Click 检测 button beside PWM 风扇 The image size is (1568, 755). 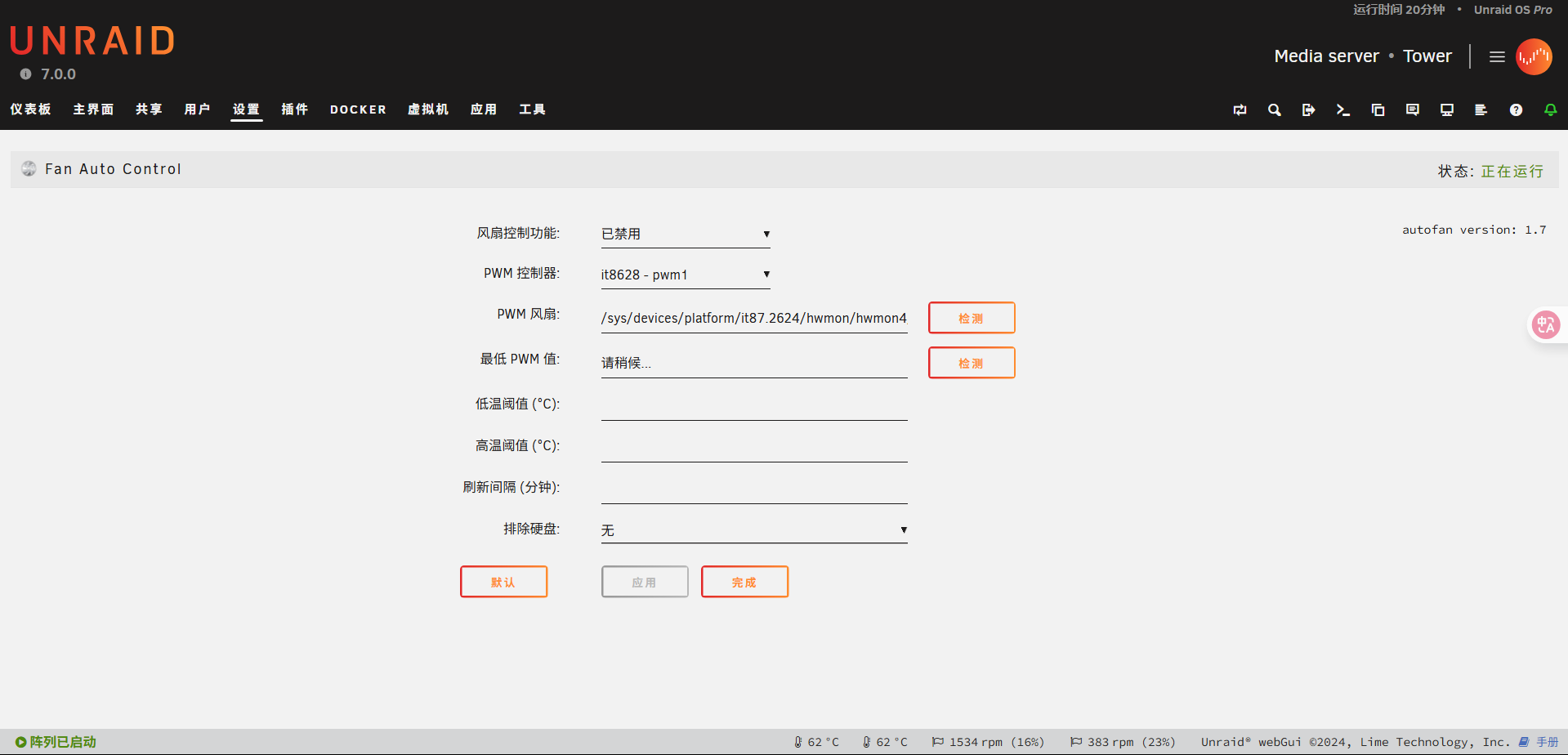pos(972,318)
